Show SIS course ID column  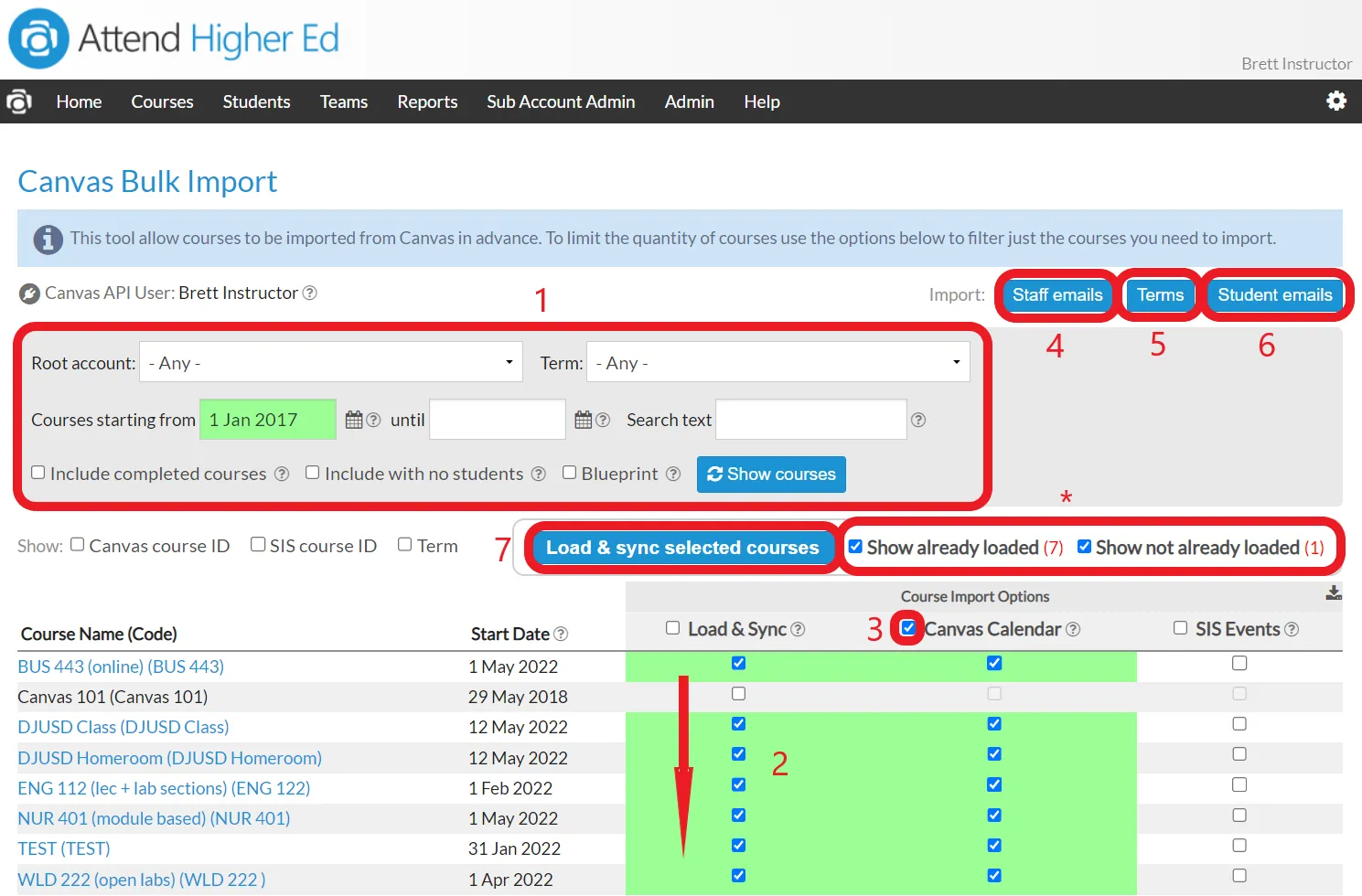258,545
